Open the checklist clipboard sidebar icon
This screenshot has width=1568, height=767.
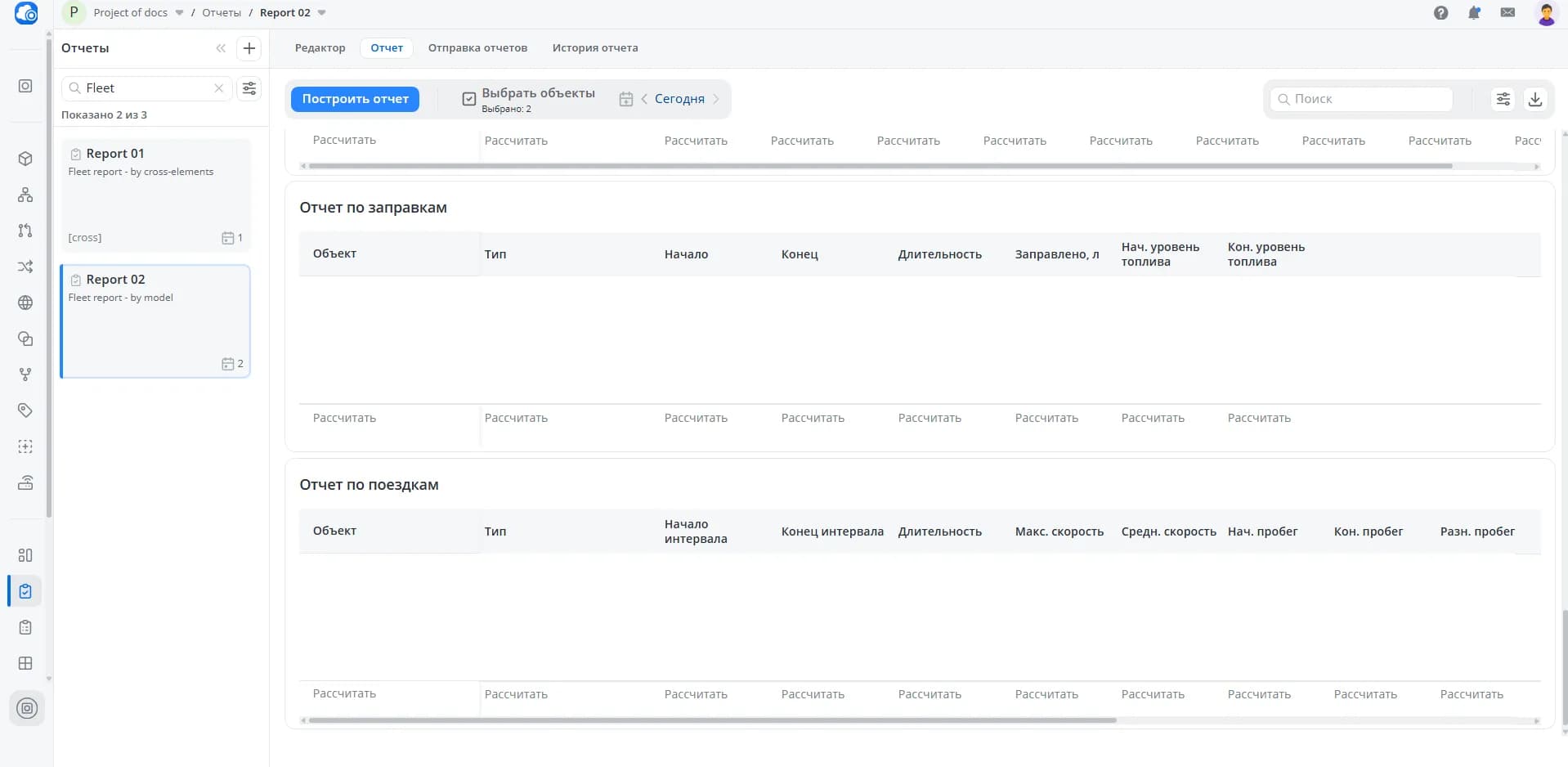click(25, 627)
